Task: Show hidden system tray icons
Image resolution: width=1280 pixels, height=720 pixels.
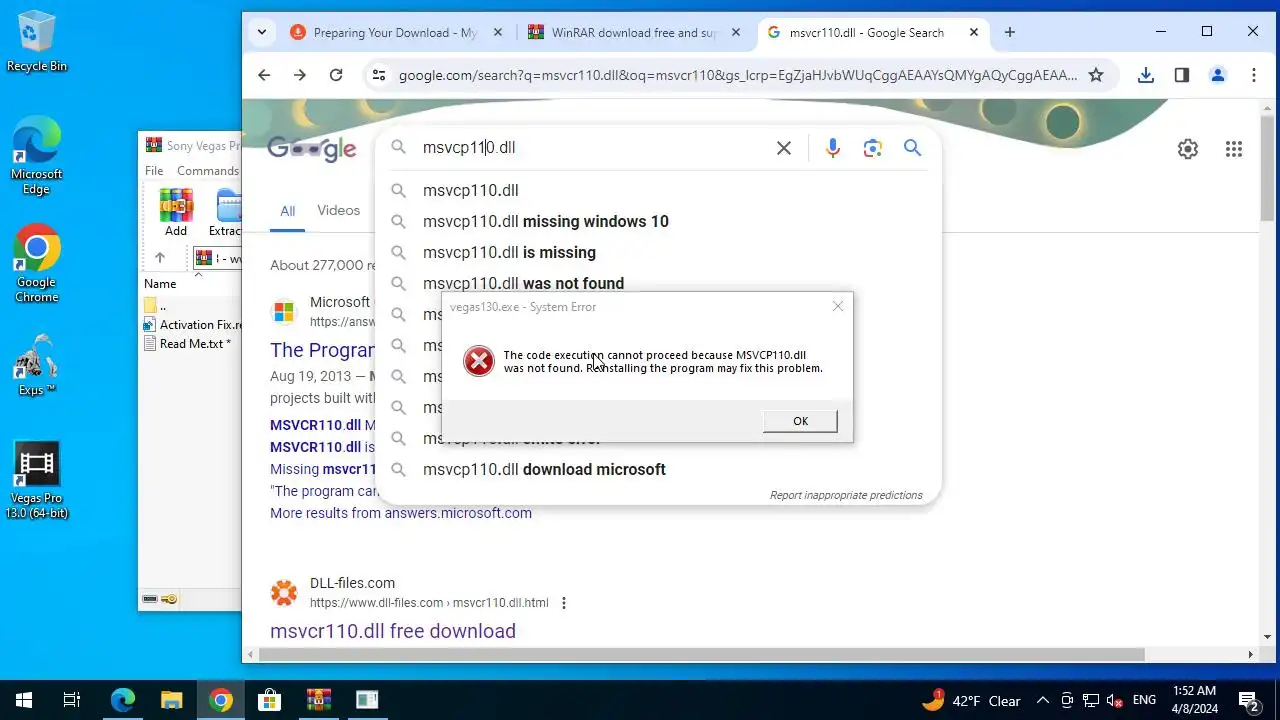Action: tap(1042, 700)
